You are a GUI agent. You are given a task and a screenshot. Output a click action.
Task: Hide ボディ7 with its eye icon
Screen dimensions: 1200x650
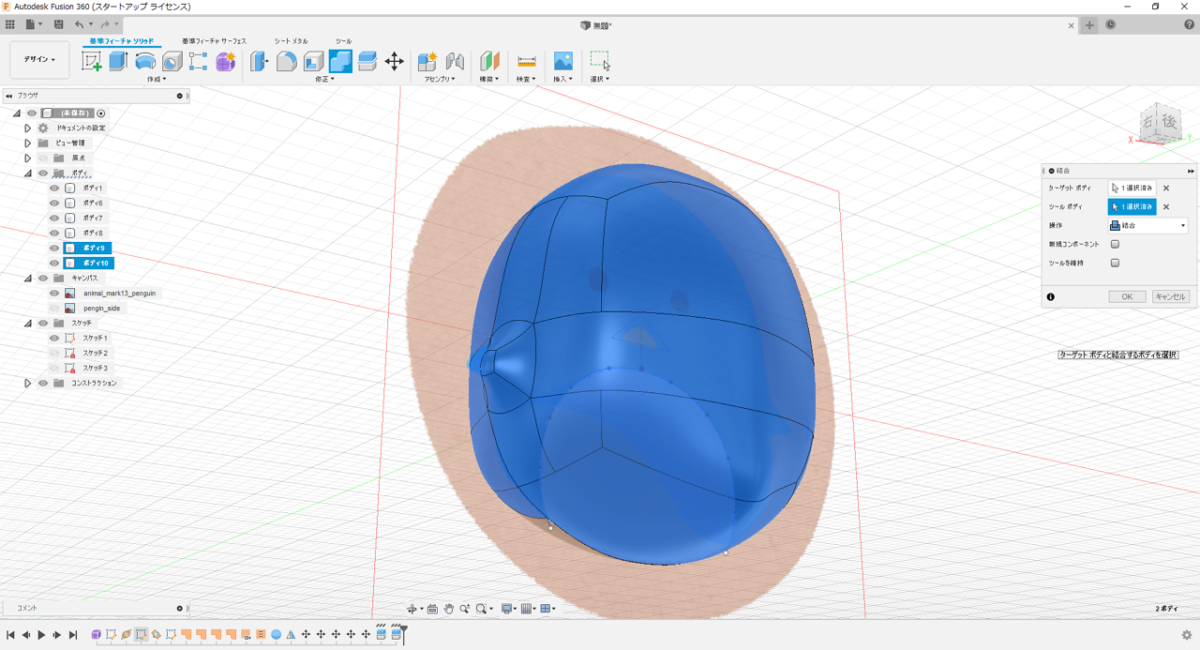tap(54, 218)
